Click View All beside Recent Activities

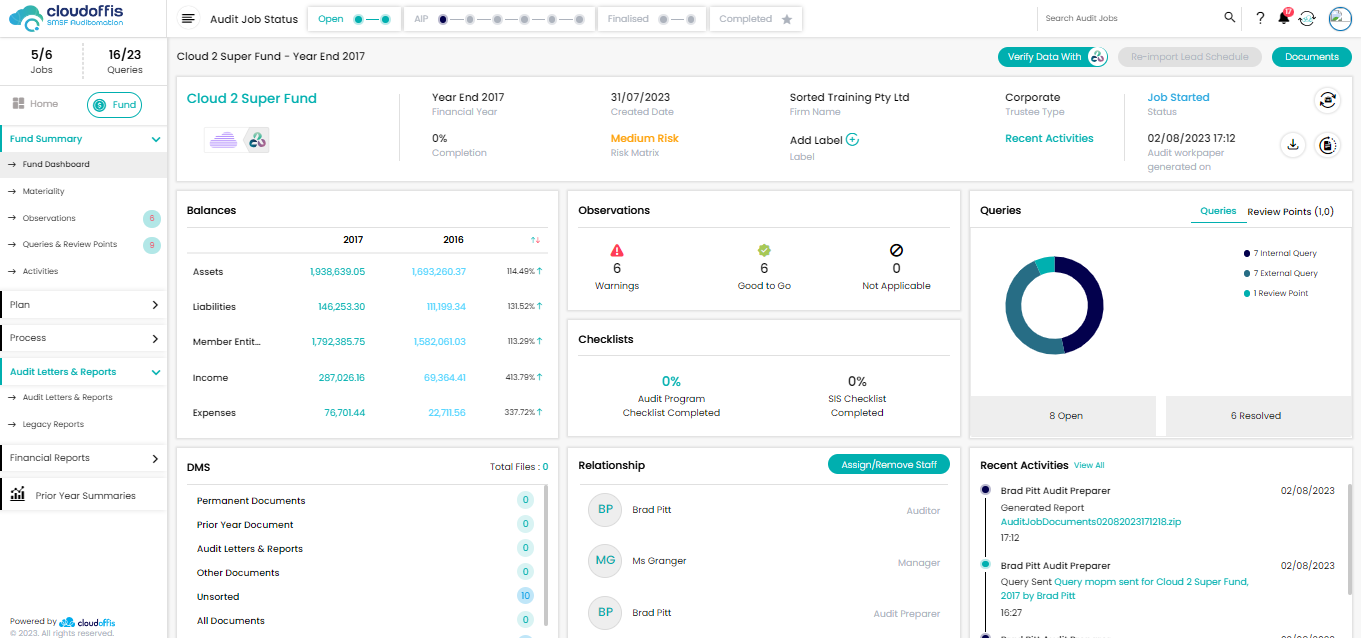(1089, 466)
